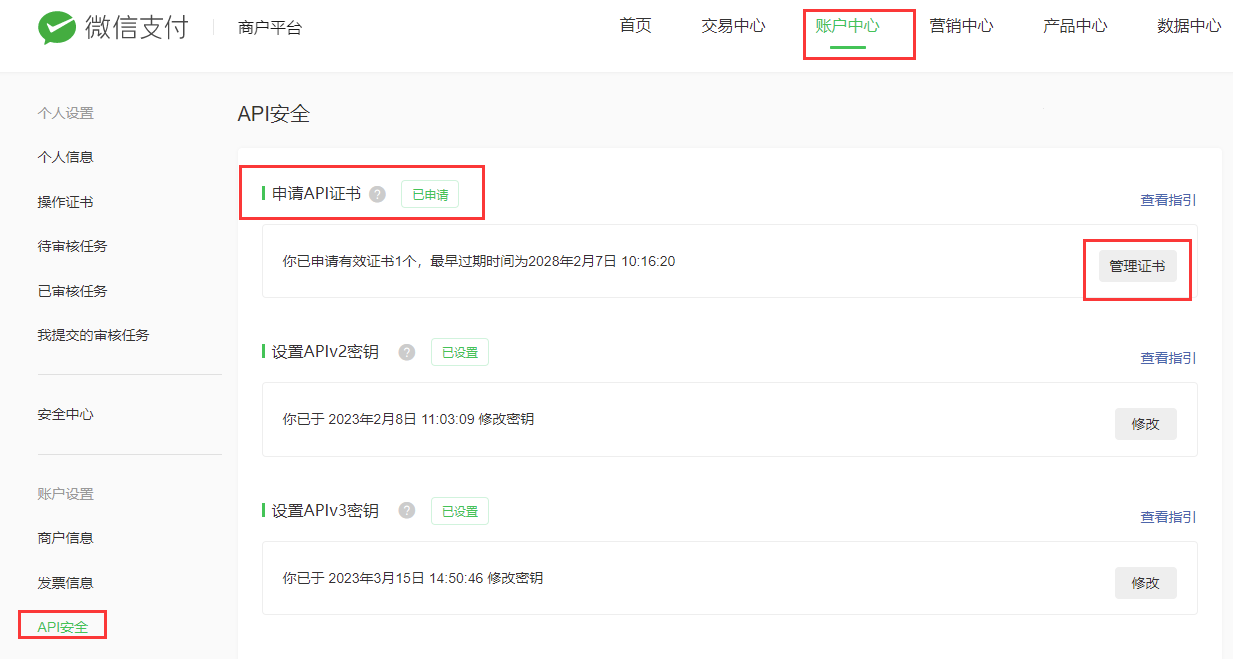Click help icon beside 设置APIv3密钥
Viewport: 1233px width, 659px height.
tap(407, 511)
